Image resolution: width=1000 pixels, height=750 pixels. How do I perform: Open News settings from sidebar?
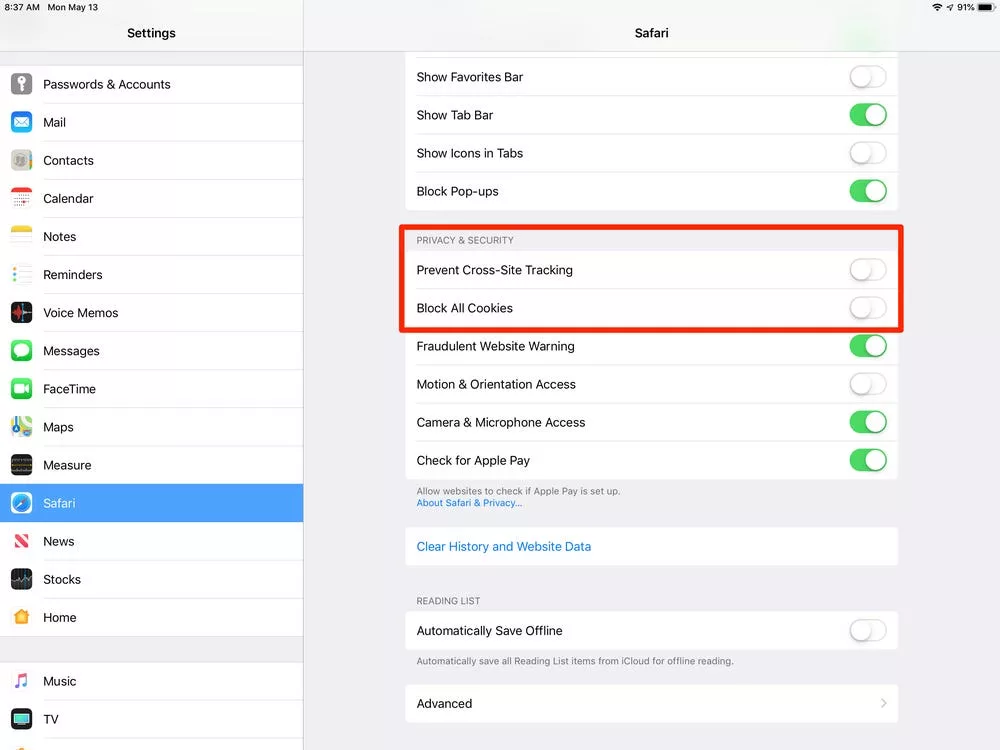(x=150, y=541)
